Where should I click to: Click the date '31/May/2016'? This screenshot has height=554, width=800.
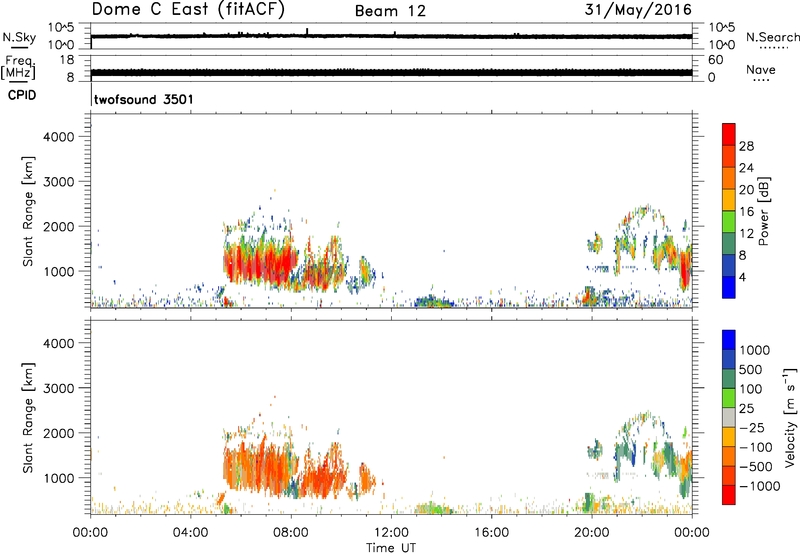pyautogui.click(x=638, y=10)
